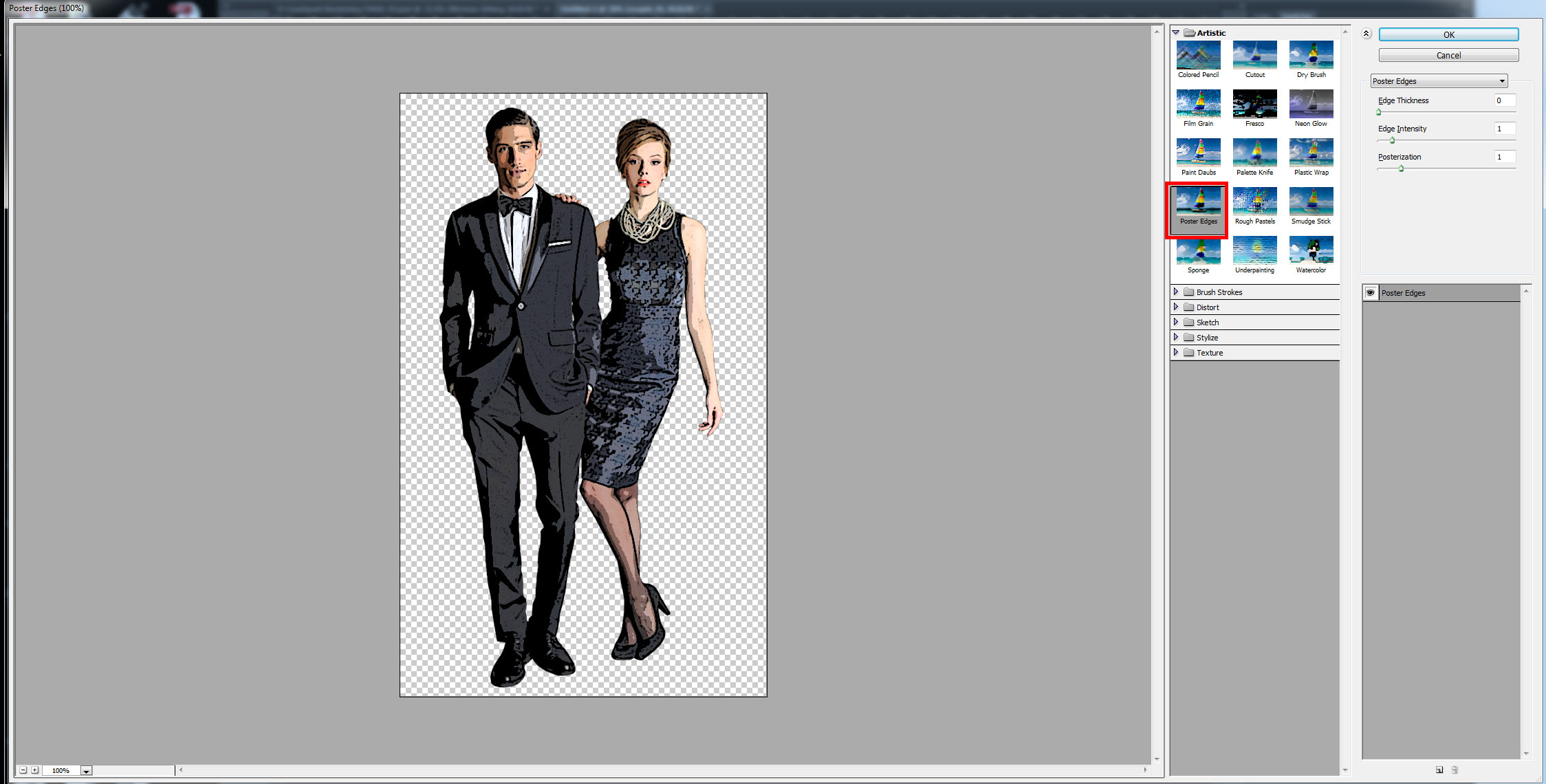This screenshot has height=784, width=1546.
Task: Open the zoom percentage dropdown
Action: click(86, 771)
